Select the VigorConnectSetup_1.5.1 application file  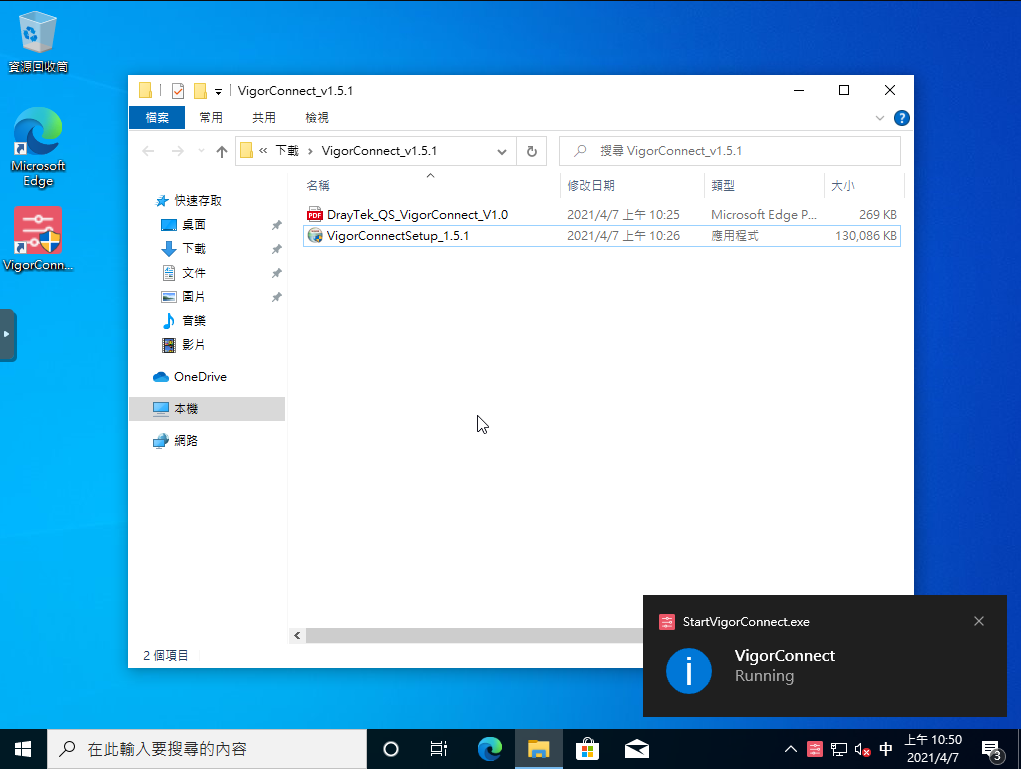(397, 236)
